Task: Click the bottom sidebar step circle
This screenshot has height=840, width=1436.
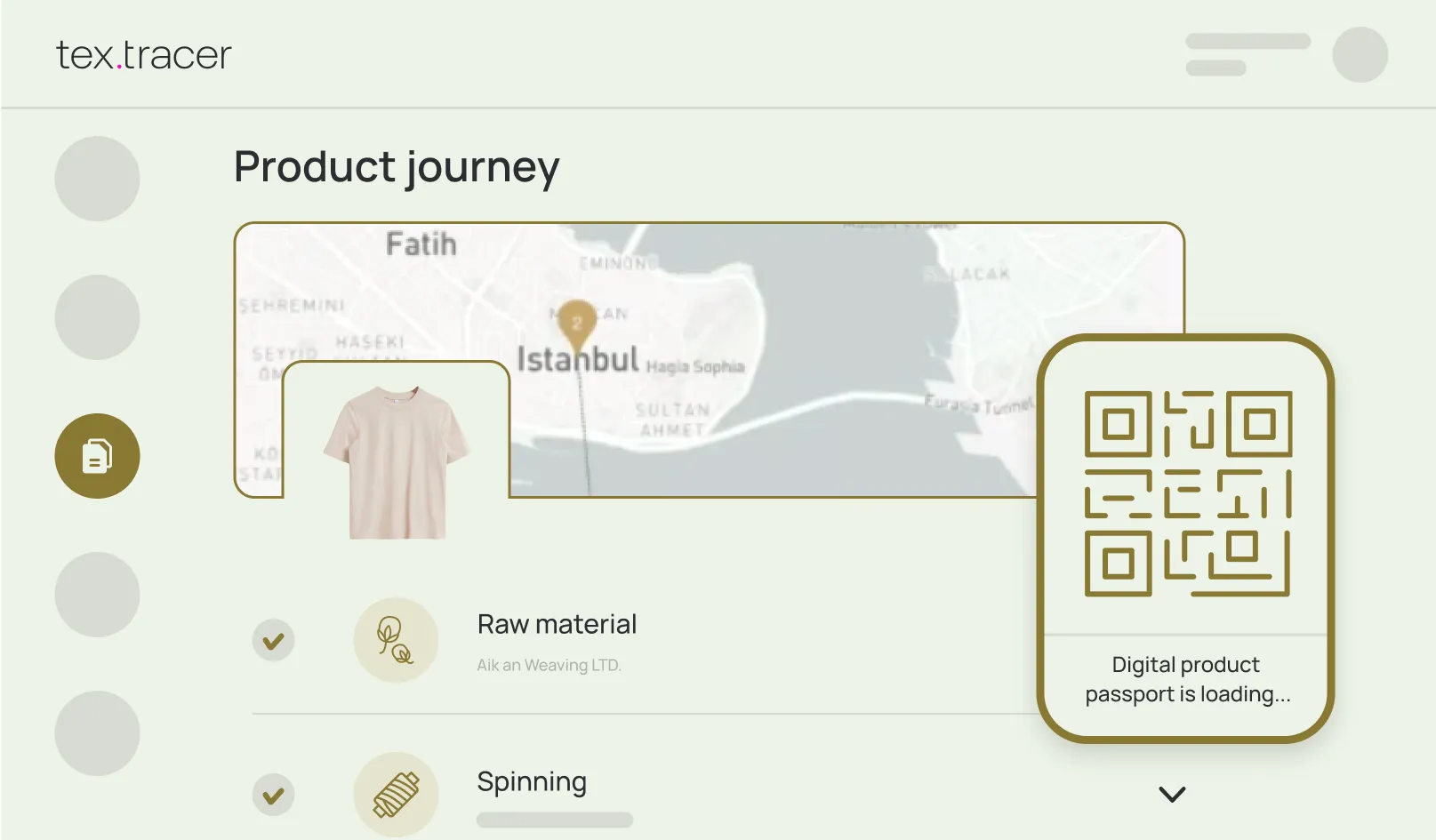Action: 97,732
